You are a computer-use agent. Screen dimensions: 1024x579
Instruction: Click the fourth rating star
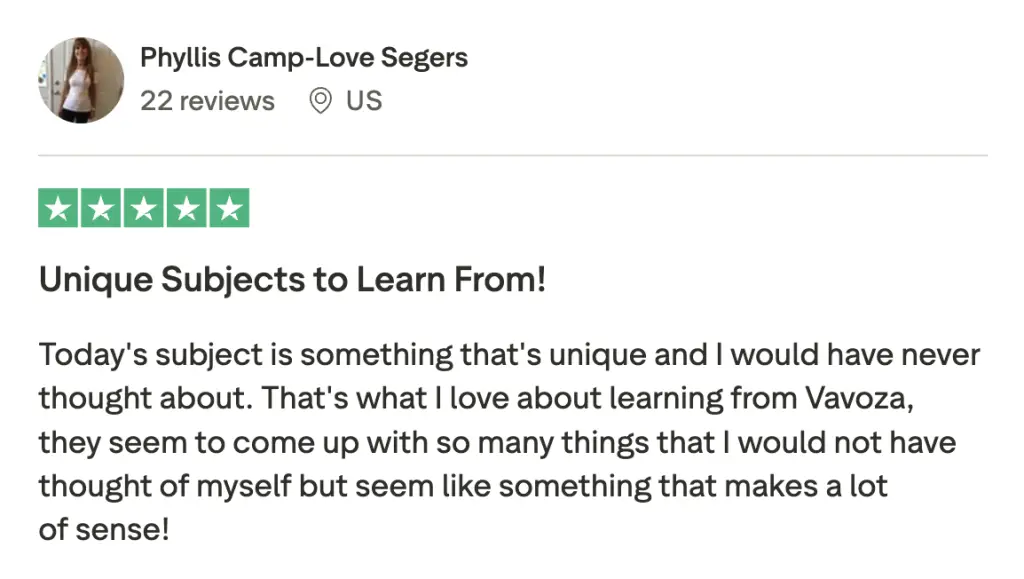186,209
